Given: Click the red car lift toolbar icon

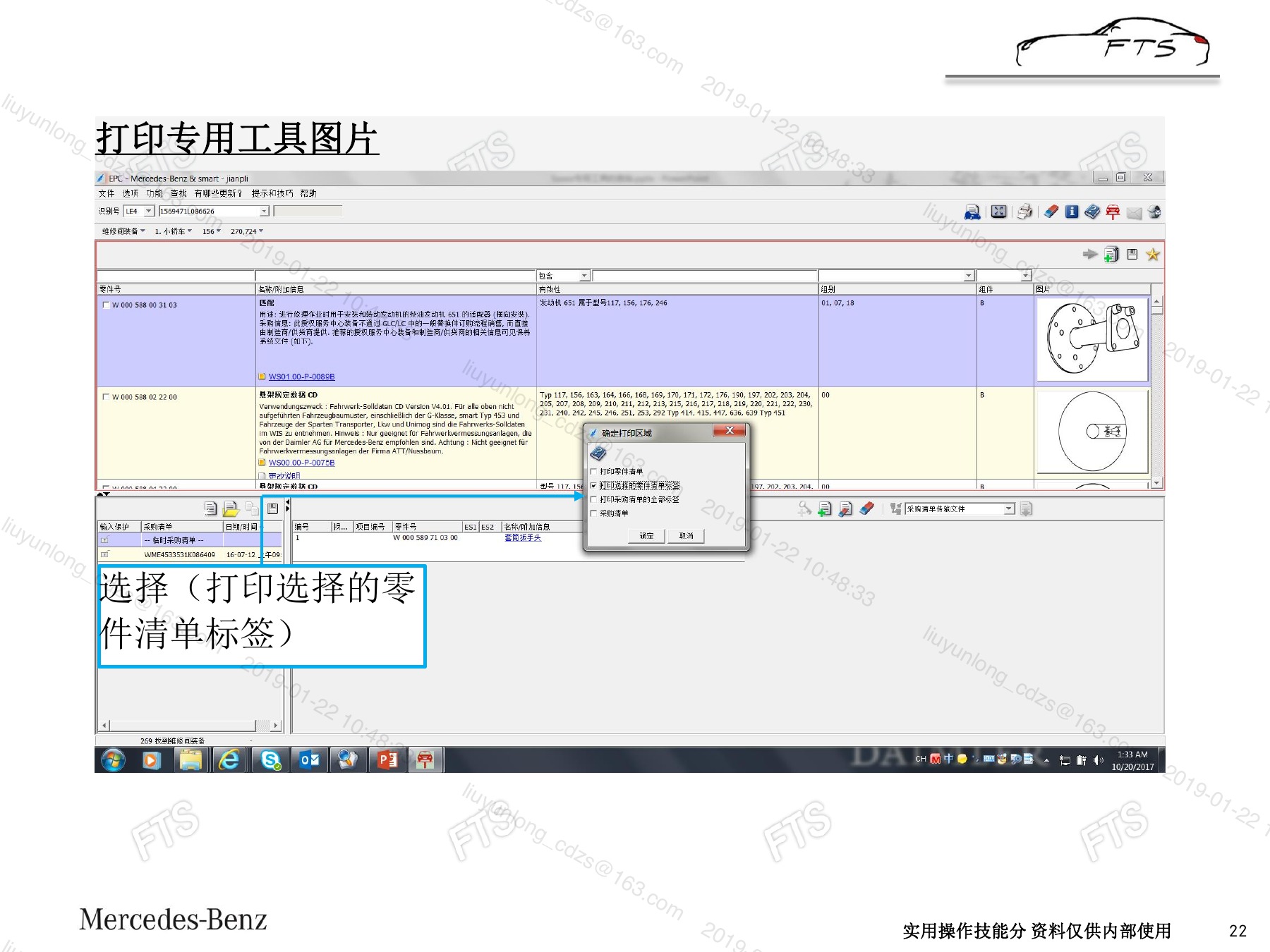Looking at the screenshot, I should click(x=1113, y=212).
